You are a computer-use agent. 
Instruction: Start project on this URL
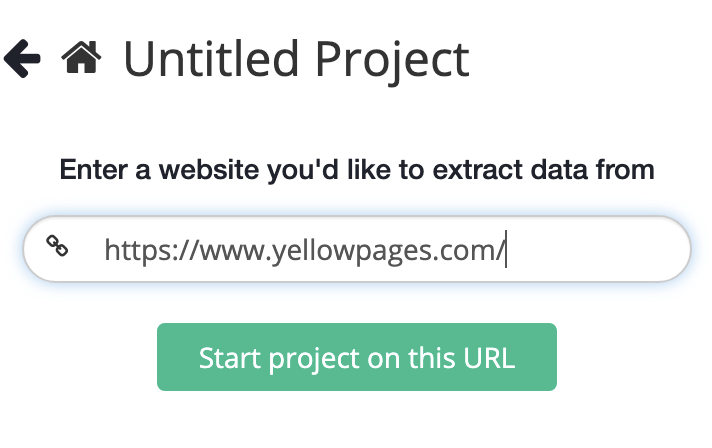click(357, 357)
